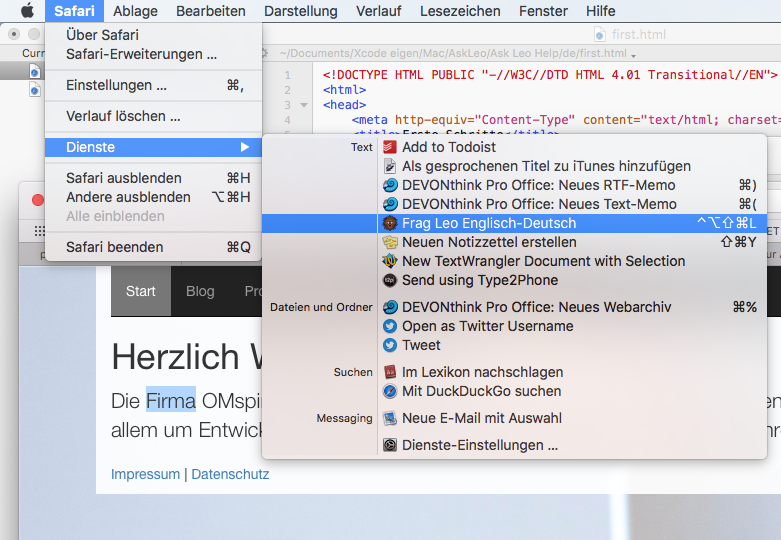
Task: Click the Todoist icon beside Add to Todoist
Action: tap(390, 147)
